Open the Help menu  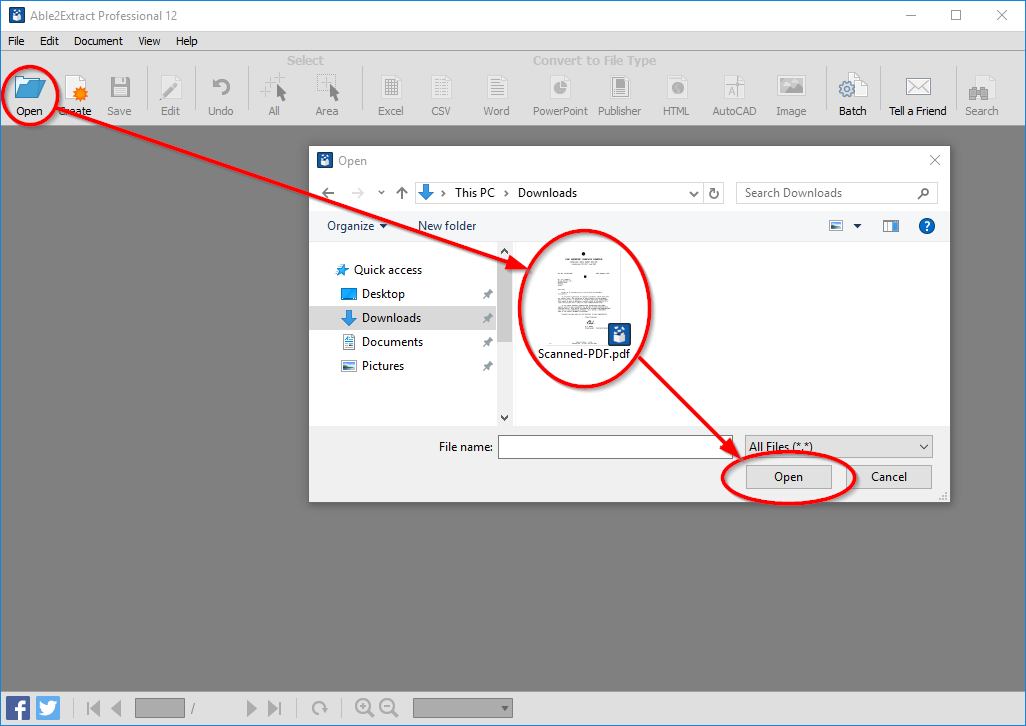(186, 41)
